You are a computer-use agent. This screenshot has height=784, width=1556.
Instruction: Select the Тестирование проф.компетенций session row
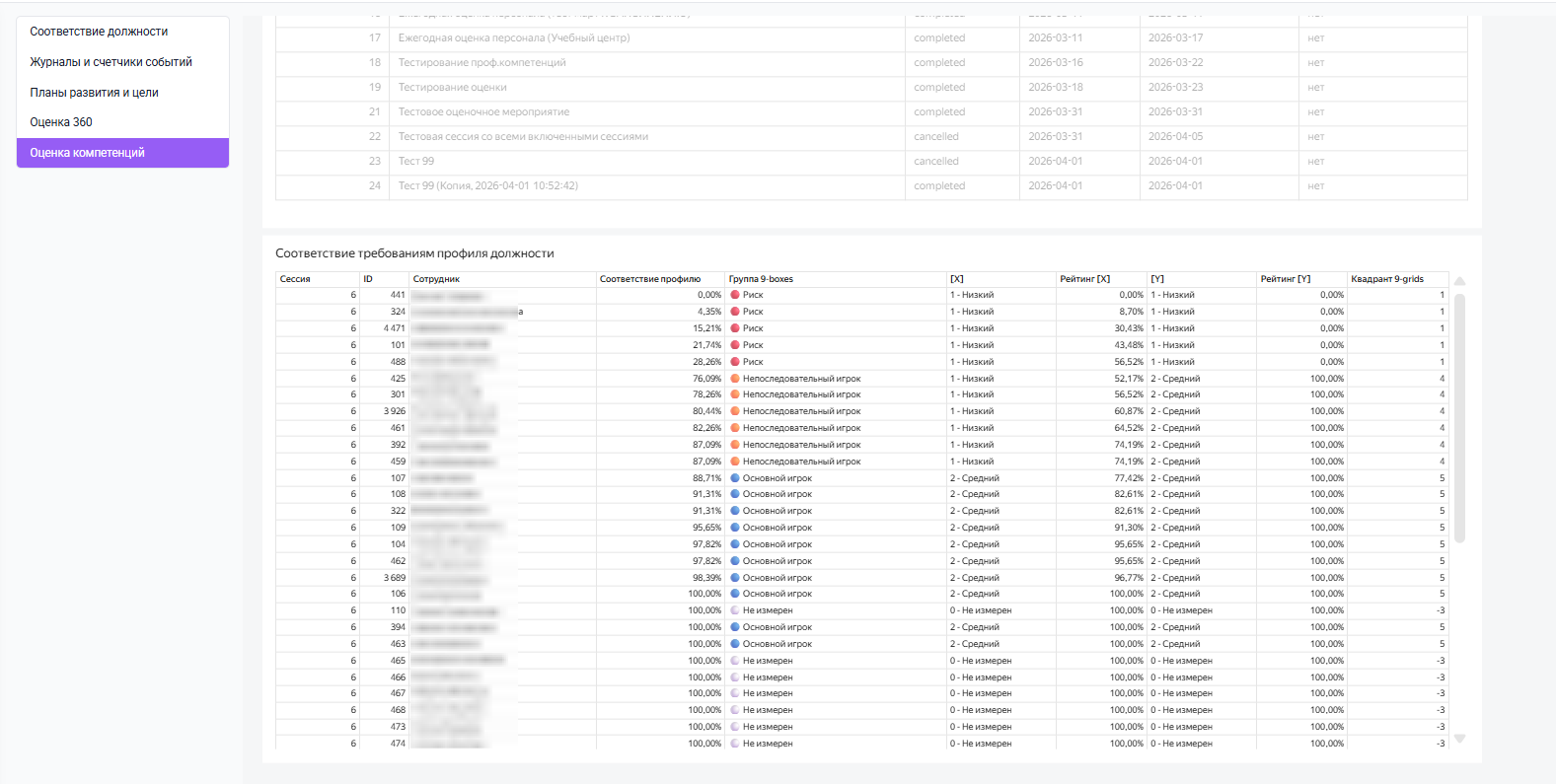pyautogui.click(x=871, y=62)
